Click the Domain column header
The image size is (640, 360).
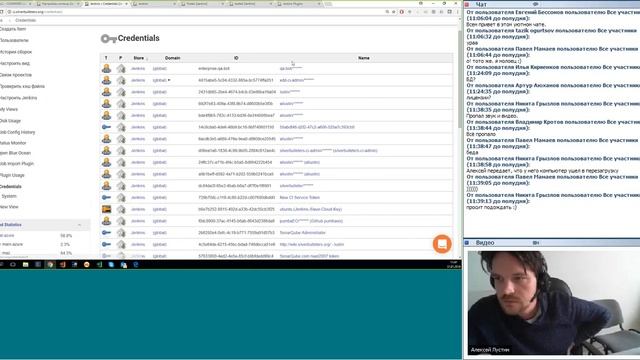click(172, 58)
